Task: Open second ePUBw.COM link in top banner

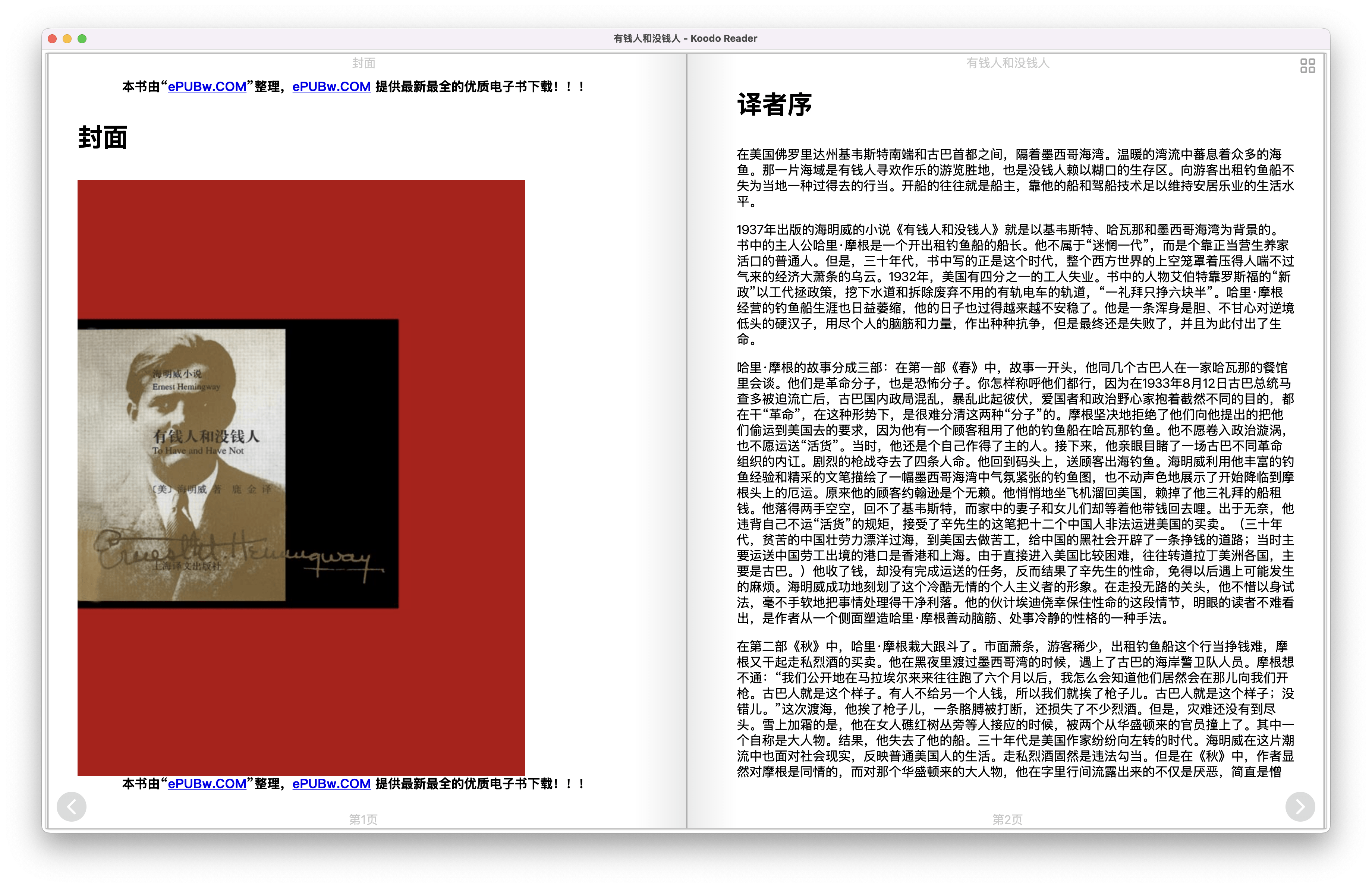Action: click(331, 86)
